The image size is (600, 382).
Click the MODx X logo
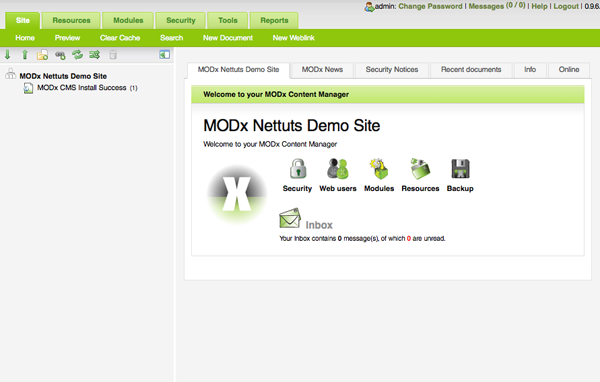[237, 194]
